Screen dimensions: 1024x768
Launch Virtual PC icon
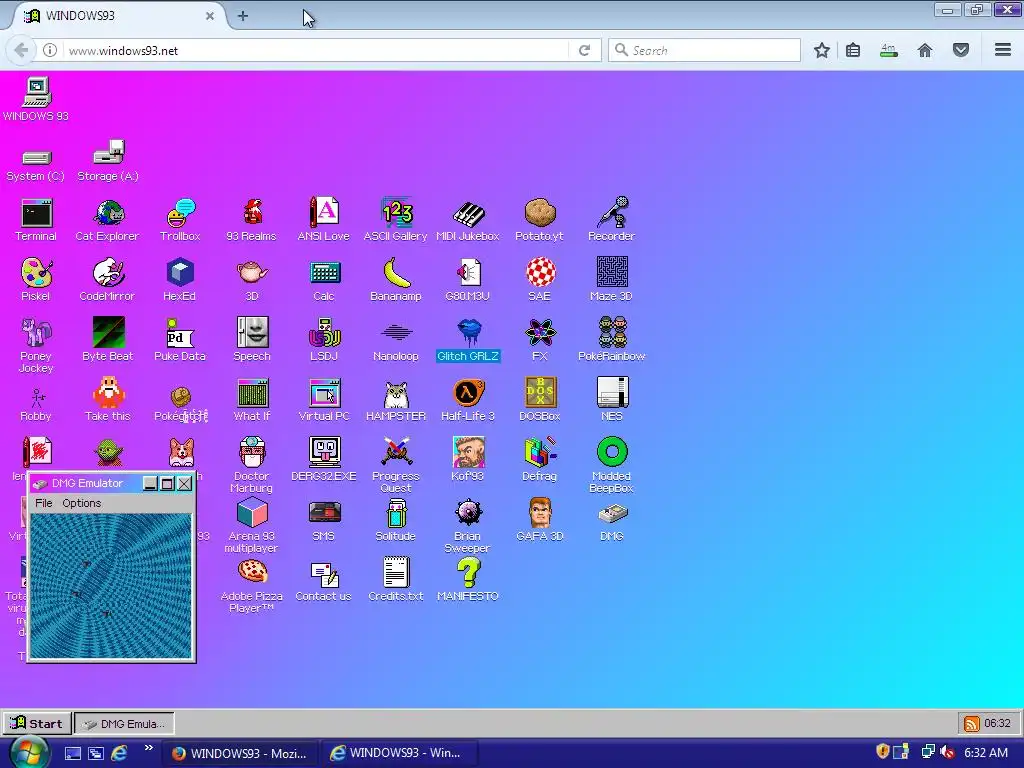pyautogui.click(x=324, y=400)
